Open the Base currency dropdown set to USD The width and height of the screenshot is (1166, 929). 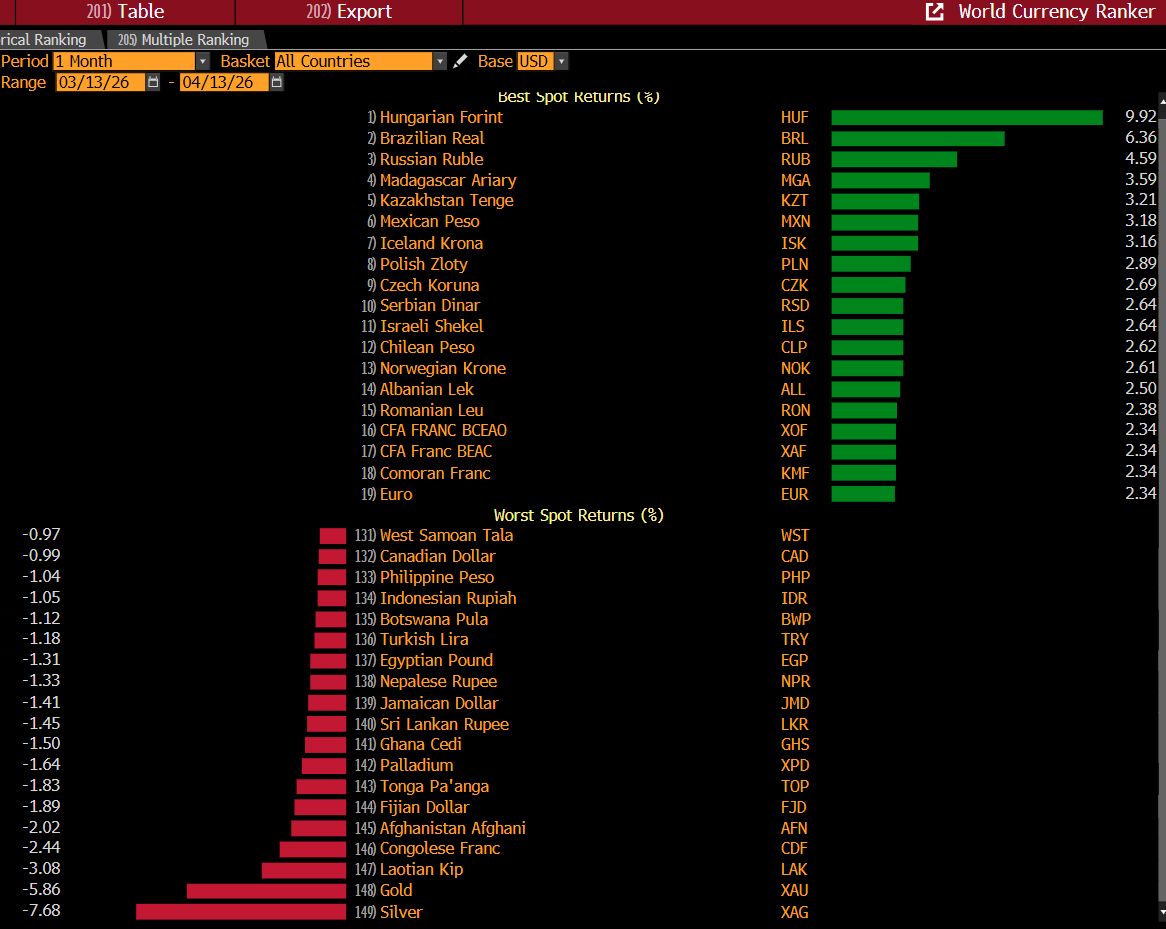coord(561,62)
